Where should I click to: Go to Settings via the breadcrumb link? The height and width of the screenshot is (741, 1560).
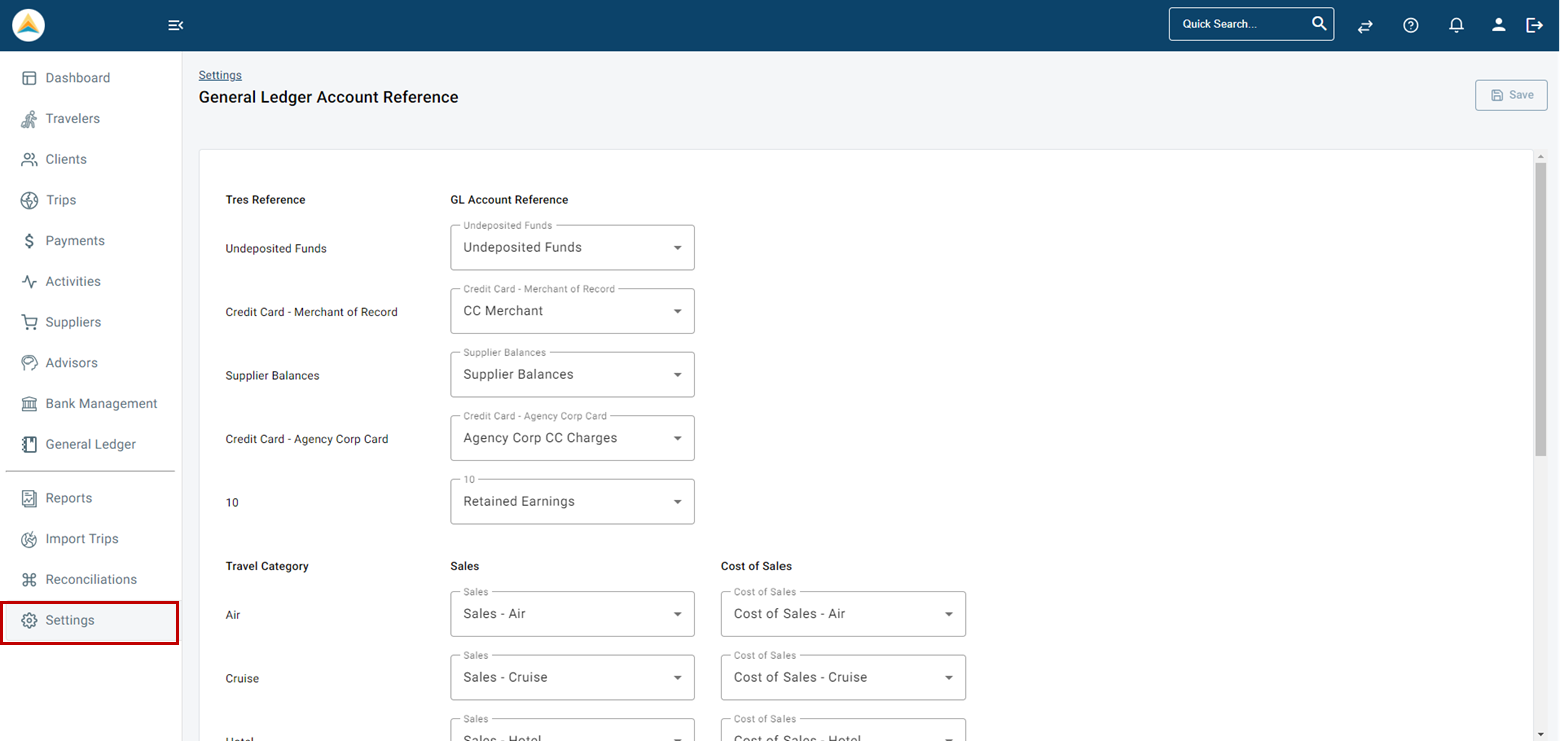click(x=220, y=75)
